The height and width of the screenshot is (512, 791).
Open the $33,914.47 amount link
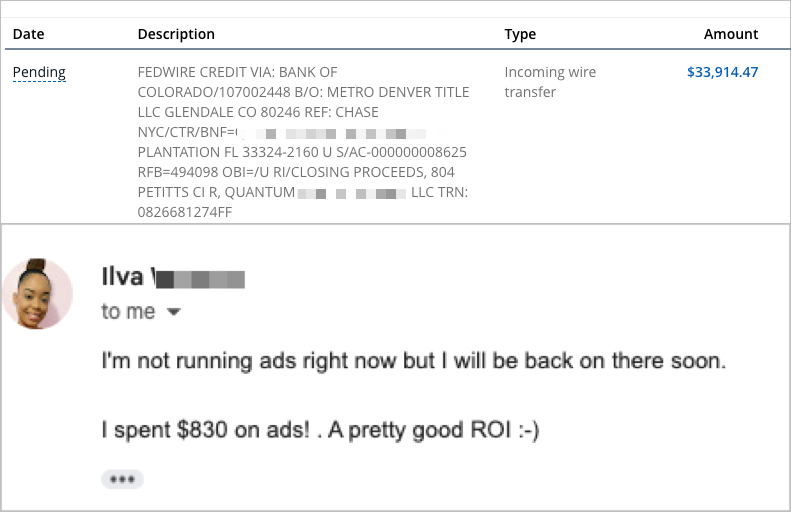(722, 72)
